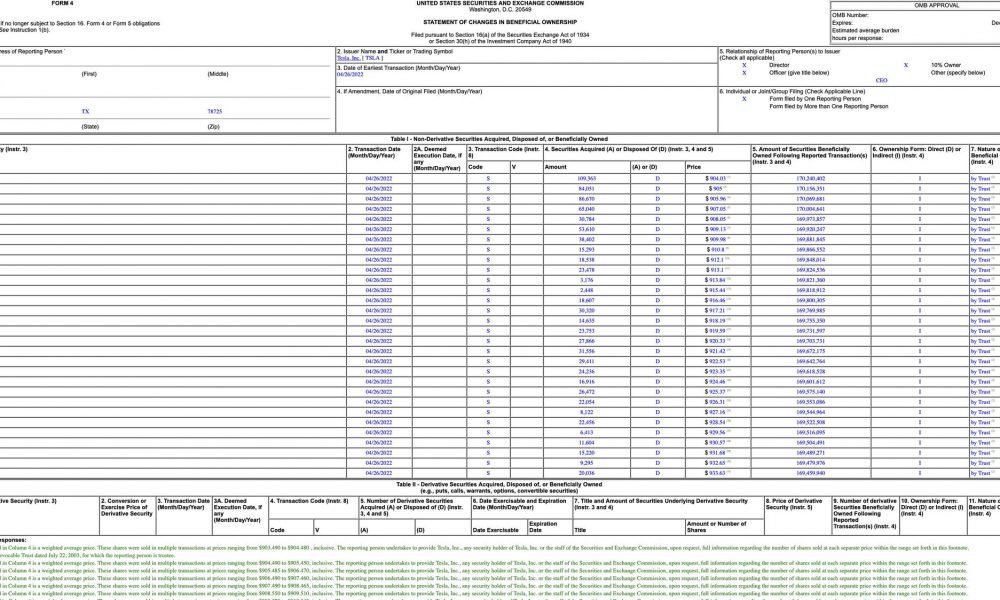Click the beneficially owned amount 170,240,402
This screenshot has width=1000, height=600.
tap(811, 179)
